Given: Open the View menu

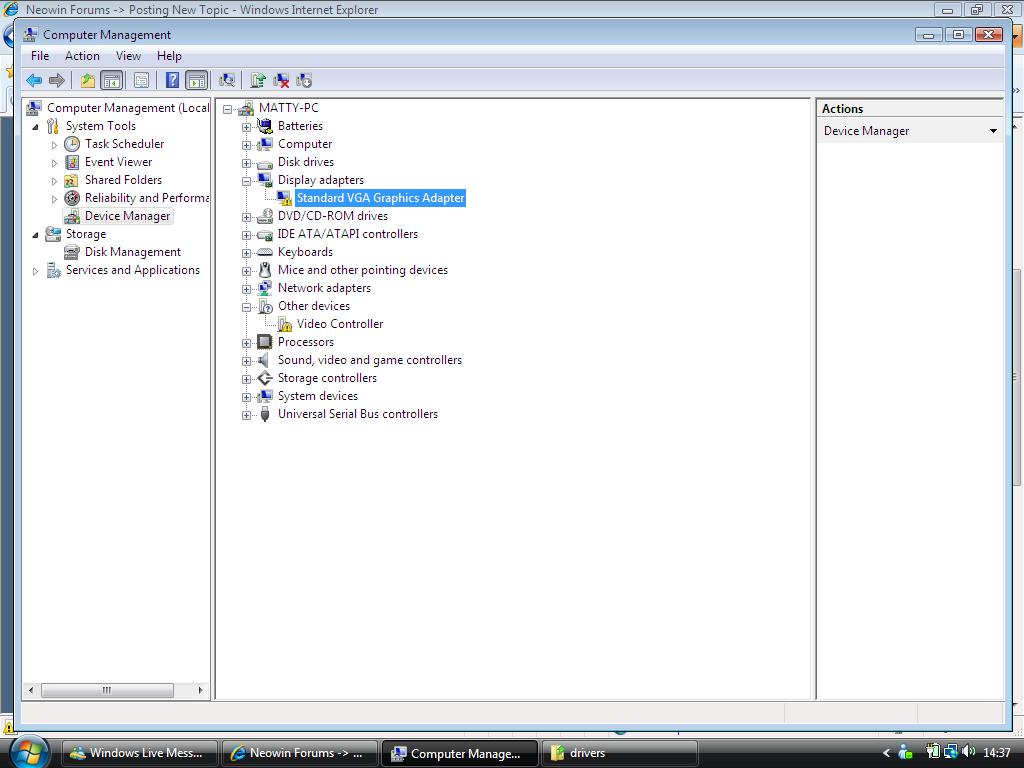Looking at the screenshot, I should [x=128, y=56].
